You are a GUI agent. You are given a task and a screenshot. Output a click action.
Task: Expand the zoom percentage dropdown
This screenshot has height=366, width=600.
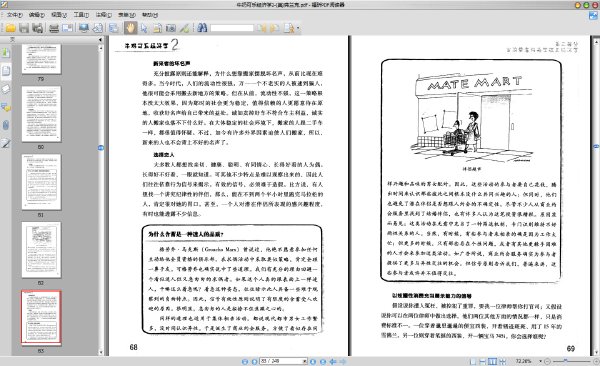point(540,361)
